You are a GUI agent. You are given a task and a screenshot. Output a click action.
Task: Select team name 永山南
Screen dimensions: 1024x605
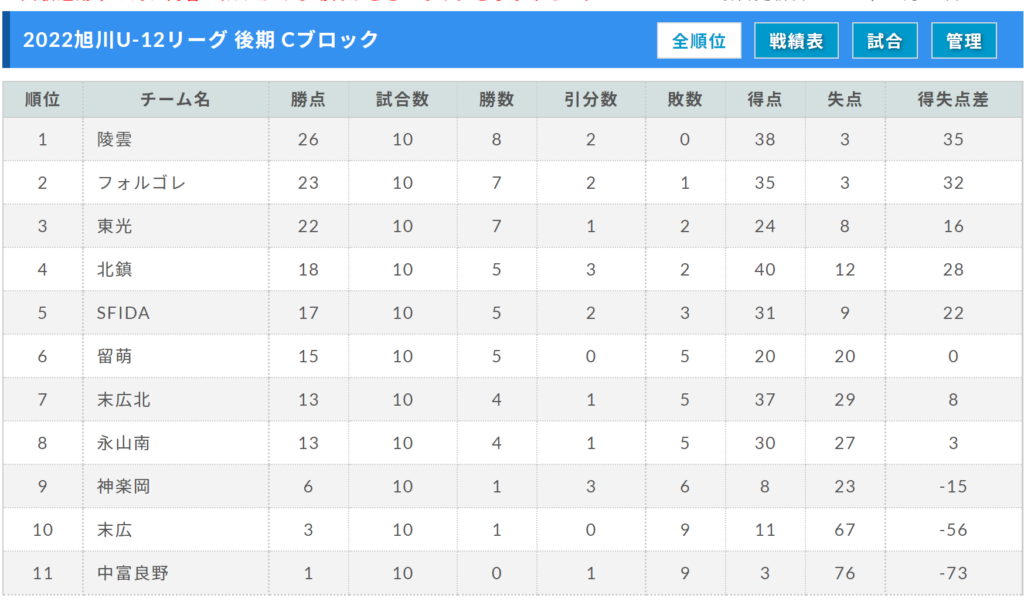click(123, 443)
